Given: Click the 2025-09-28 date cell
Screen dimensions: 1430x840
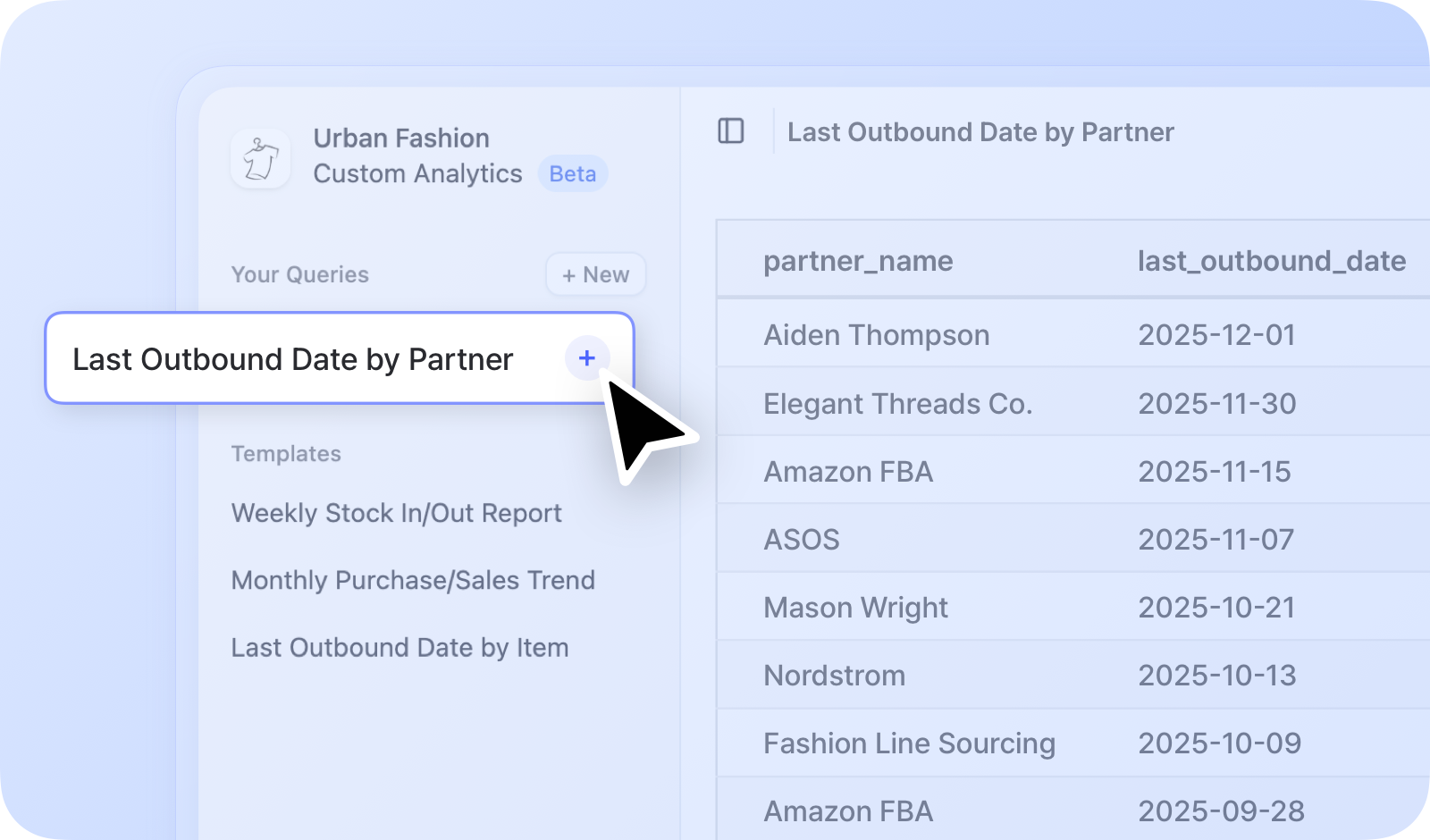Looking at the screenshot, I should [x=1221, y=811].
